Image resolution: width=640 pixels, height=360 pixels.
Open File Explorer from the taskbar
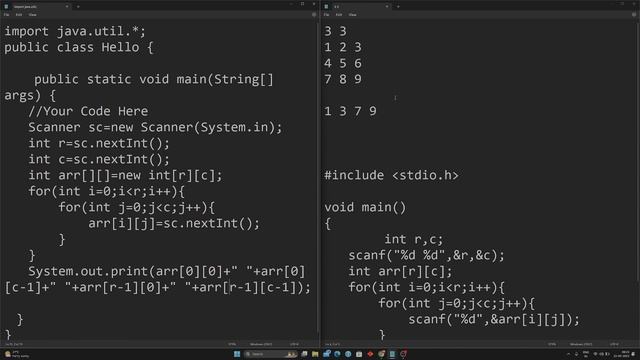pos(315,354)
